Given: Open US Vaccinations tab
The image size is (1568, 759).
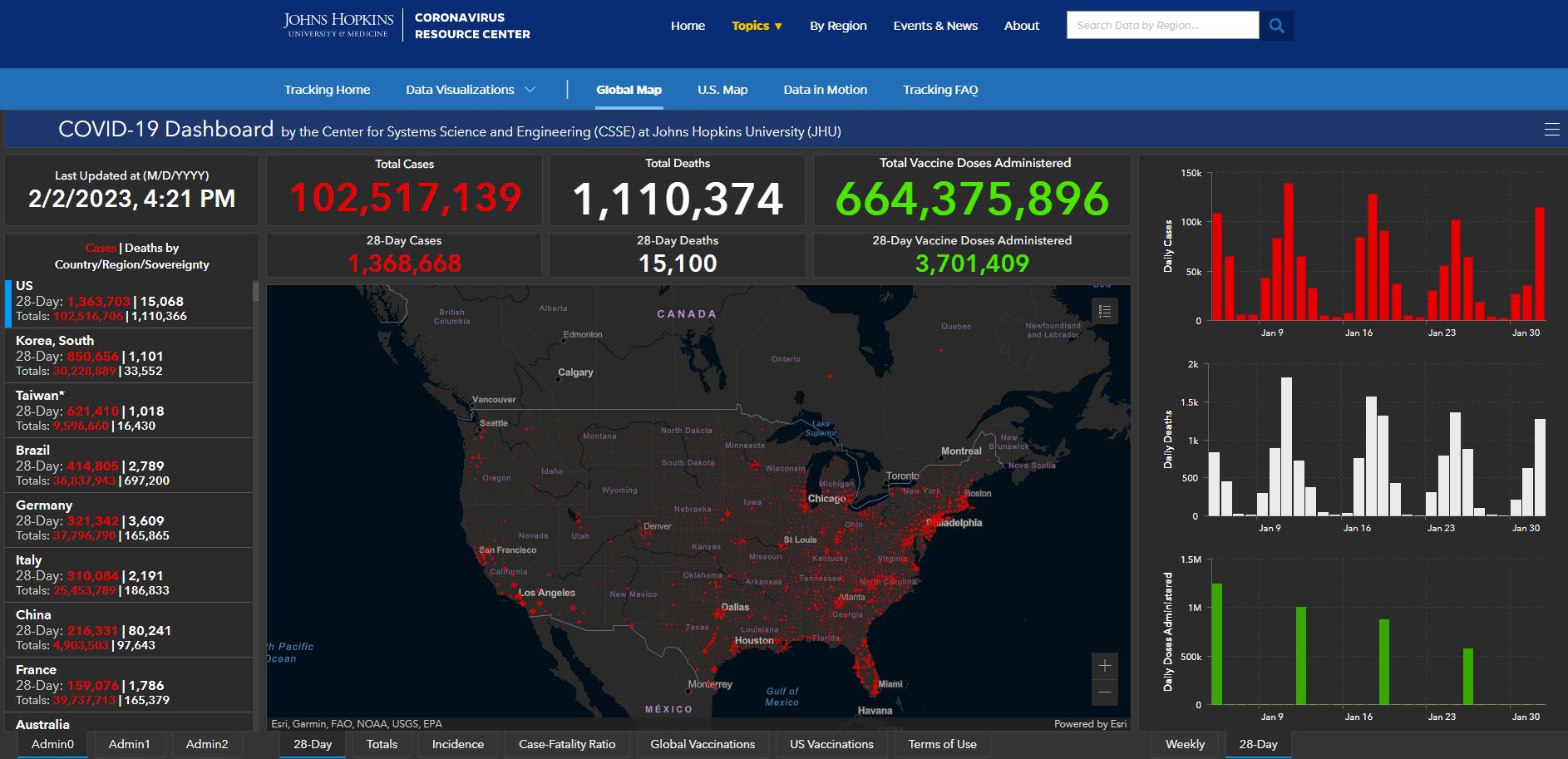Looking at the screenshot, I should (831, 744).
